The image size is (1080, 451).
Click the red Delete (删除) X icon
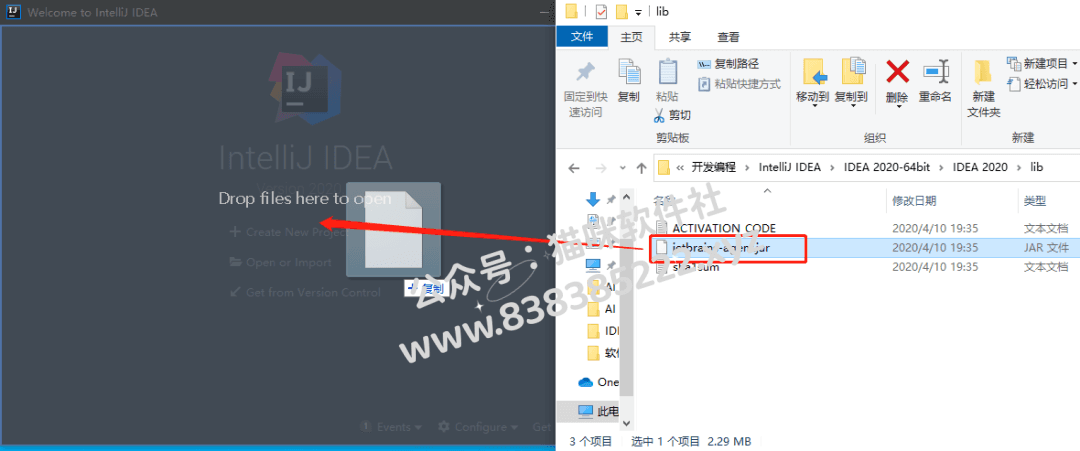point(897,72)
